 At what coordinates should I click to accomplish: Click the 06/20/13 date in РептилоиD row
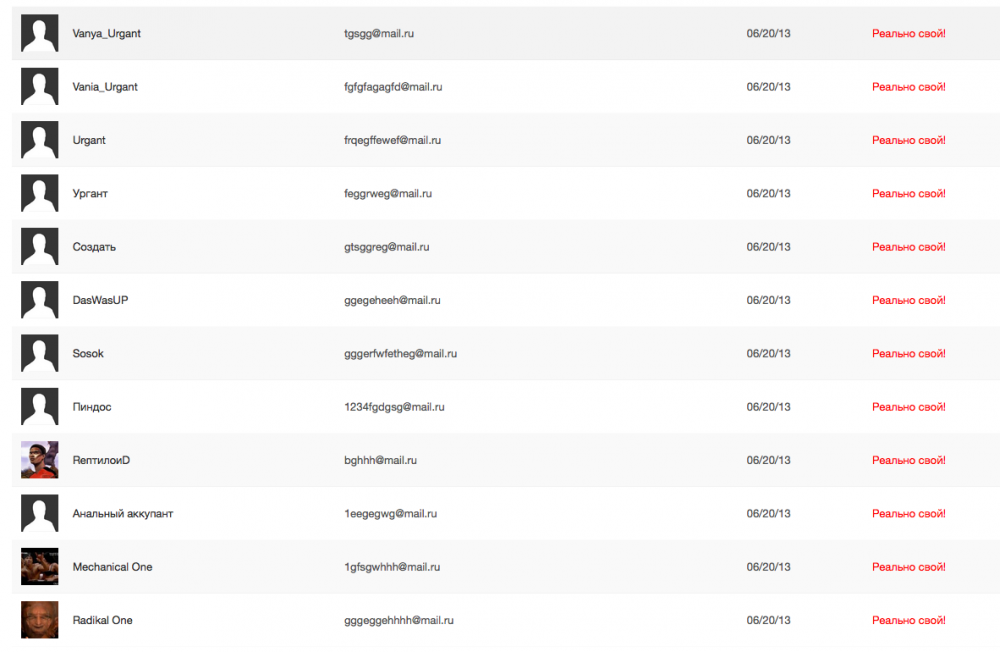(x=768, y=460)
